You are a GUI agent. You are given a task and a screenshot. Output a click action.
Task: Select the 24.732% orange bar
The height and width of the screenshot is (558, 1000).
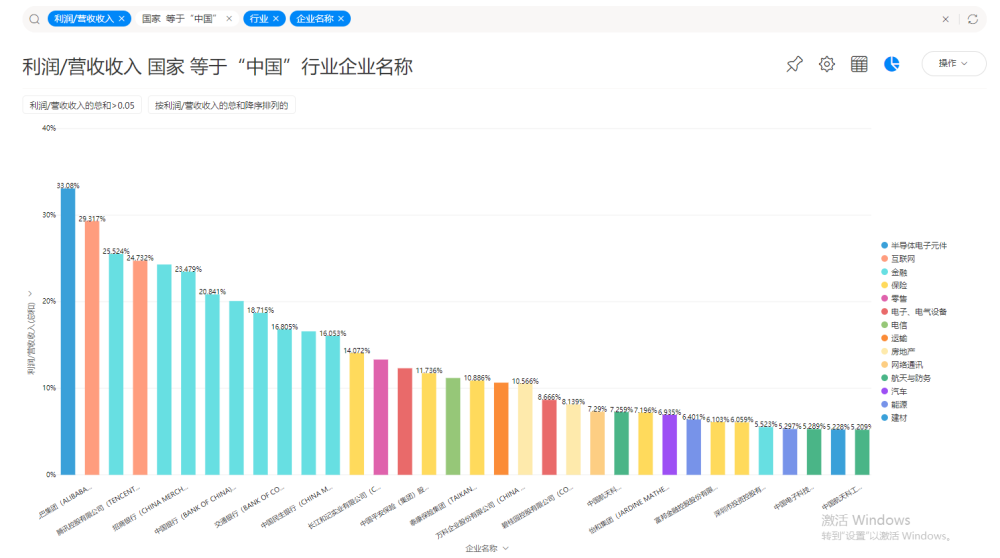pyautogui.click(x=140, y=368)
